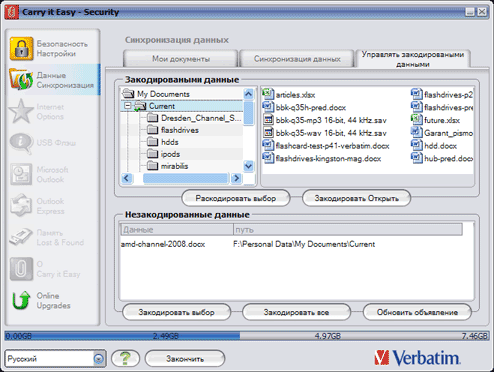Click the Данные column header
The image size is (494, 372).
coord(177,230)
